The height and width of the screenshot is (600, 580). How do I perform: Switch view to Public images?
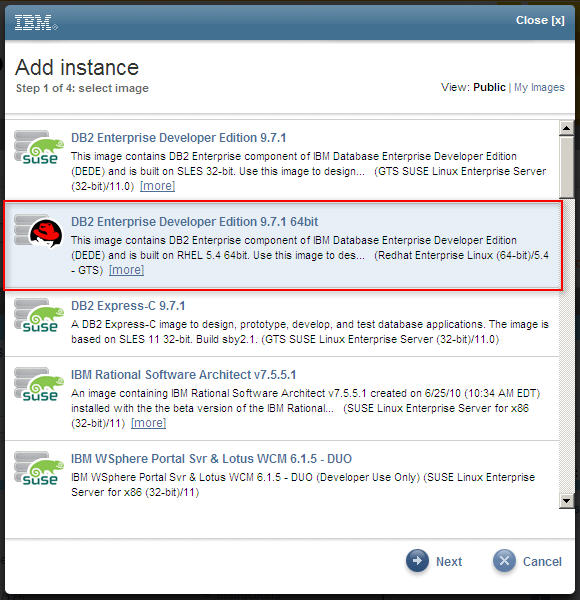point(489,87)
